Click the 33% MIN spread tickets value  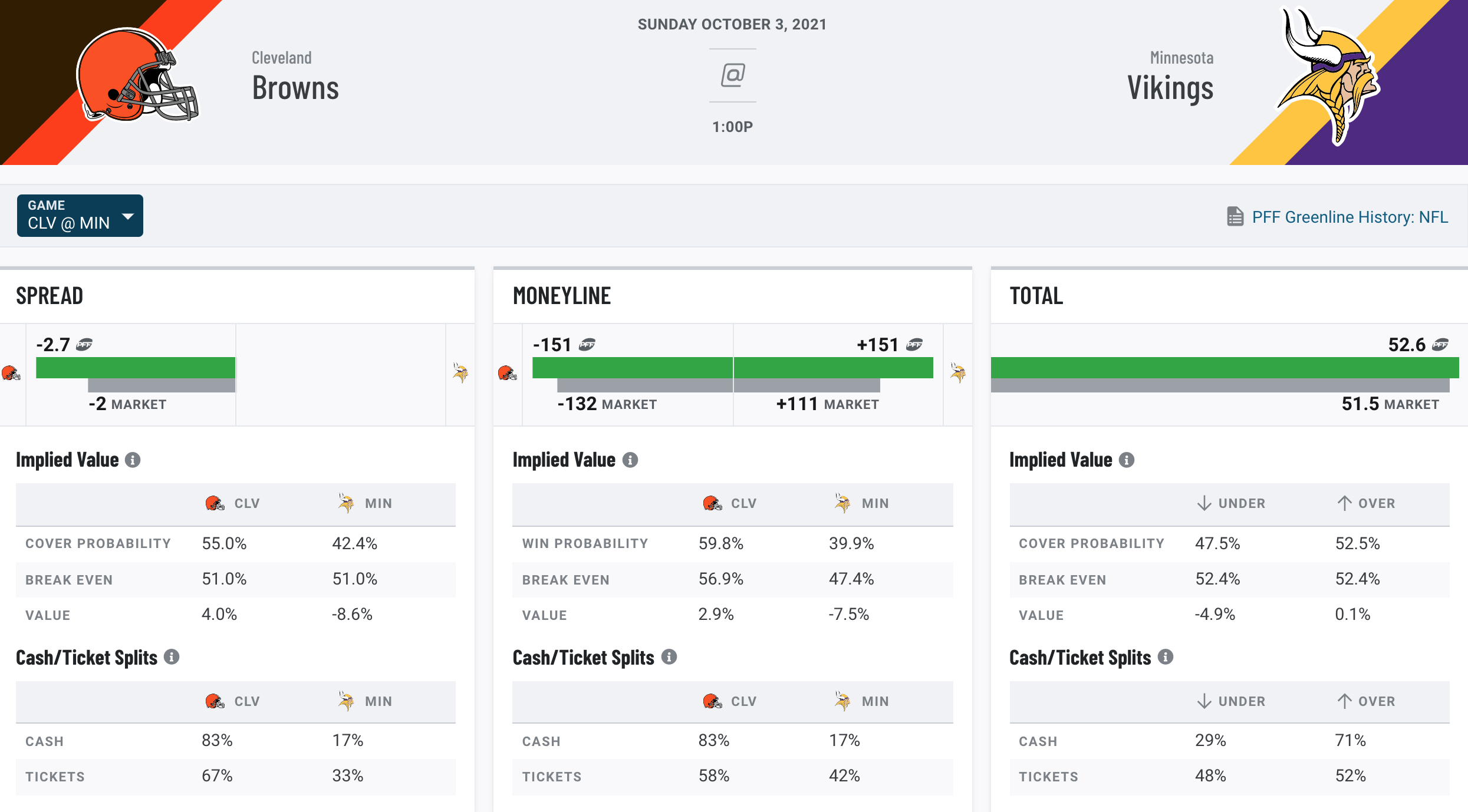348,775
